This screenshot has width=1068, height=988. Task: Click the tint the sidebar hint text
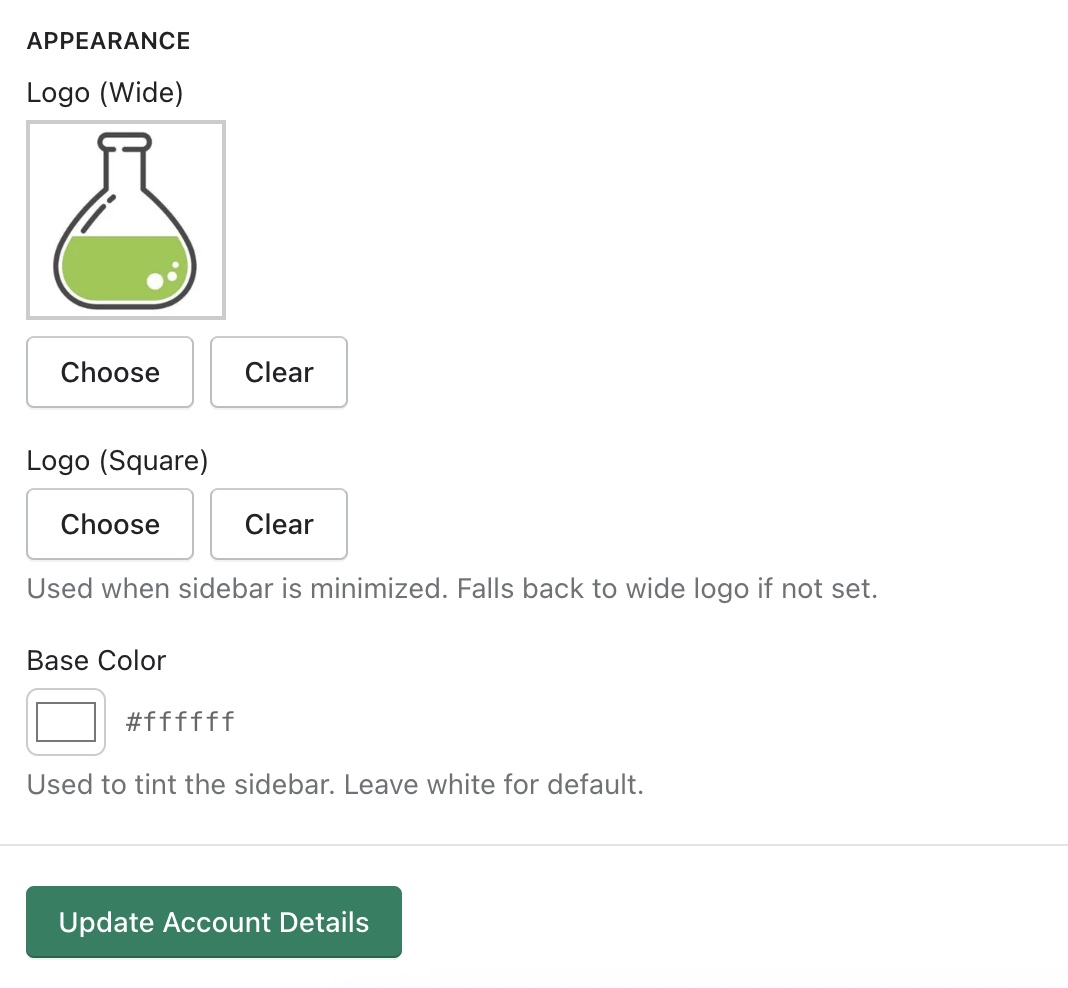tap(335, 784)
